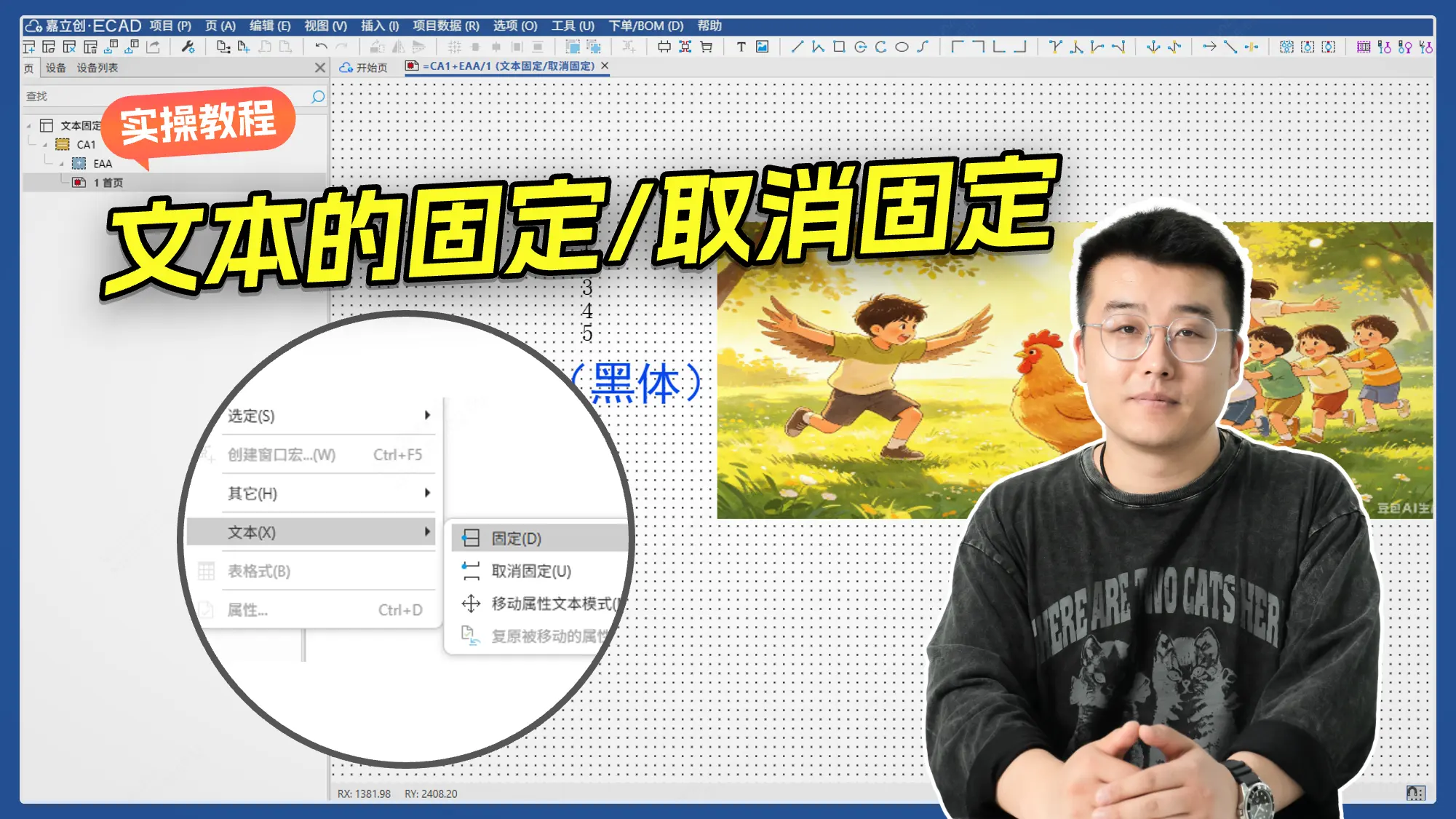Select the Rectangle drawing tool
Viewport: 1456px width, 819px height.
[839, 47]
